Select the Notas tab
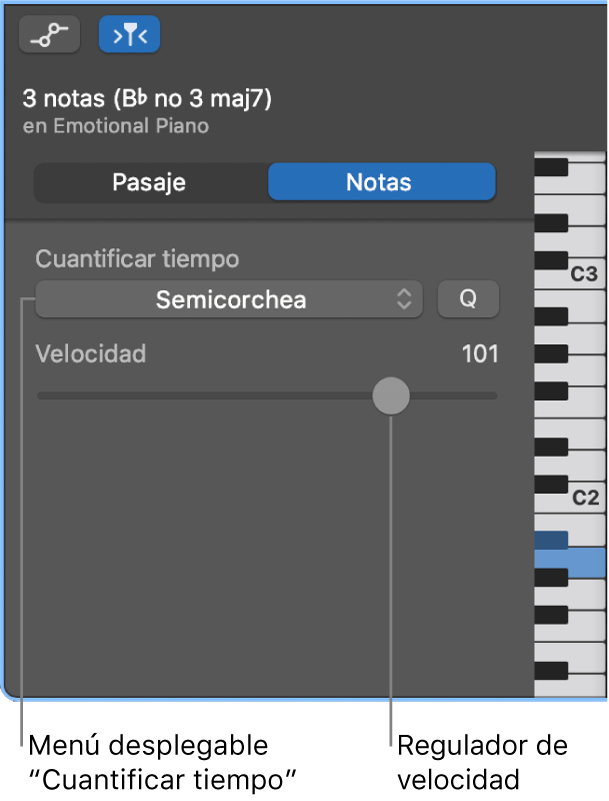Image resolution: width=609 pixels, height=801 pixels. click(381, 182)
